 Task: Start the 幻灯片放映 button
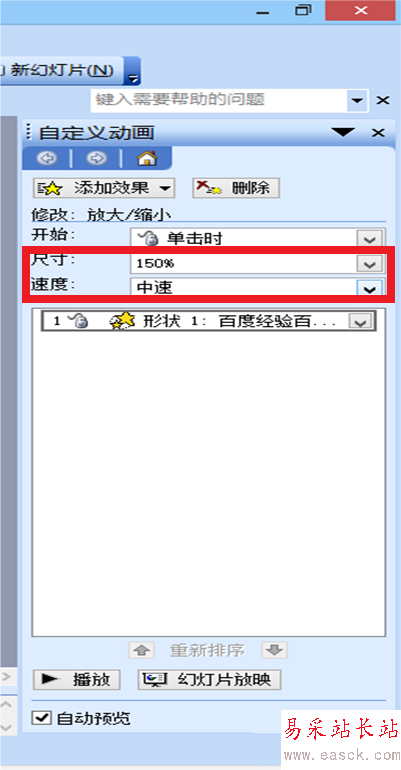point(210,680)
